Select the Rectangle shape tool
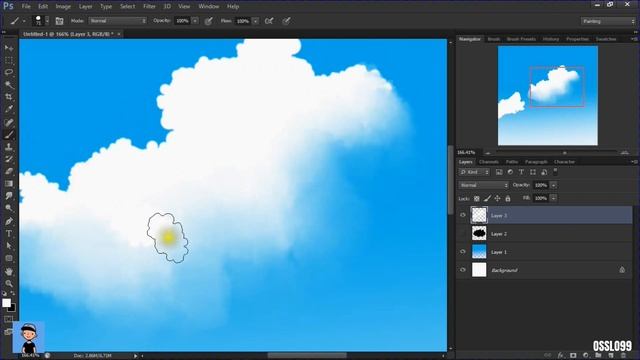This screenshot has height=360, width=640. (9, 258)
